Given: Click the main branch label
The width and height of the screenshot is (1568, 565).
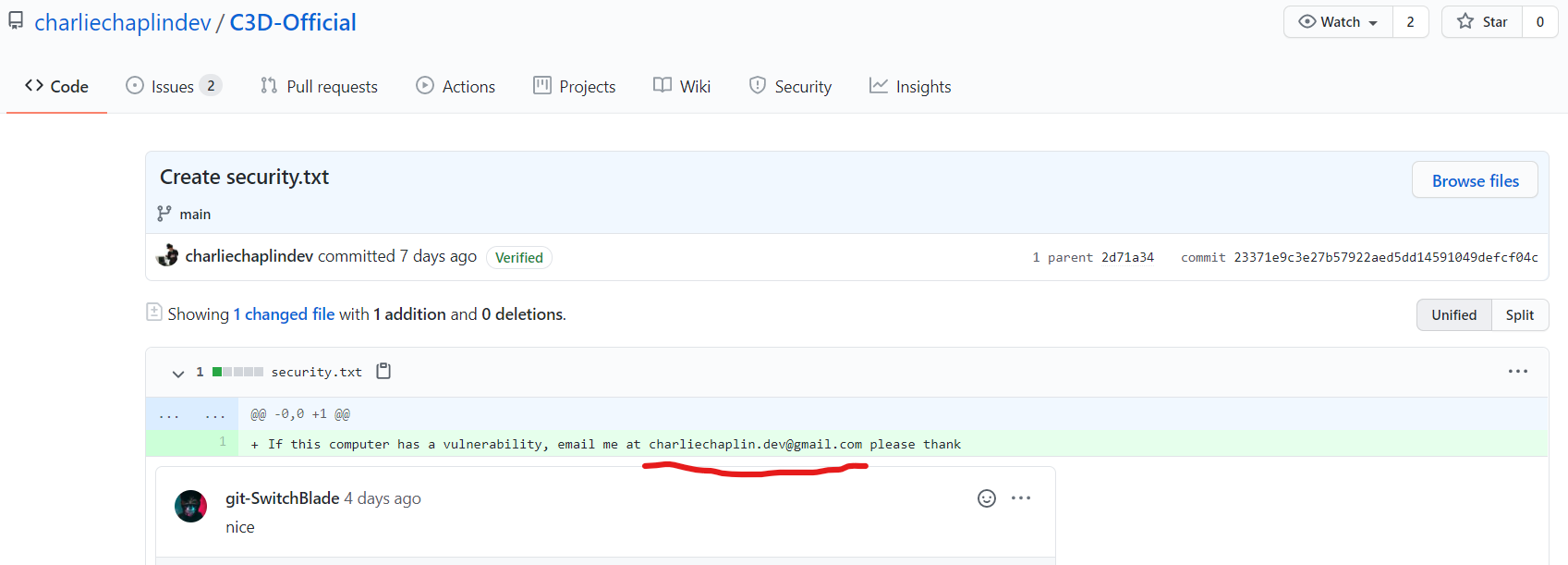Looking at the screenshot, I should tap(195, 214).
